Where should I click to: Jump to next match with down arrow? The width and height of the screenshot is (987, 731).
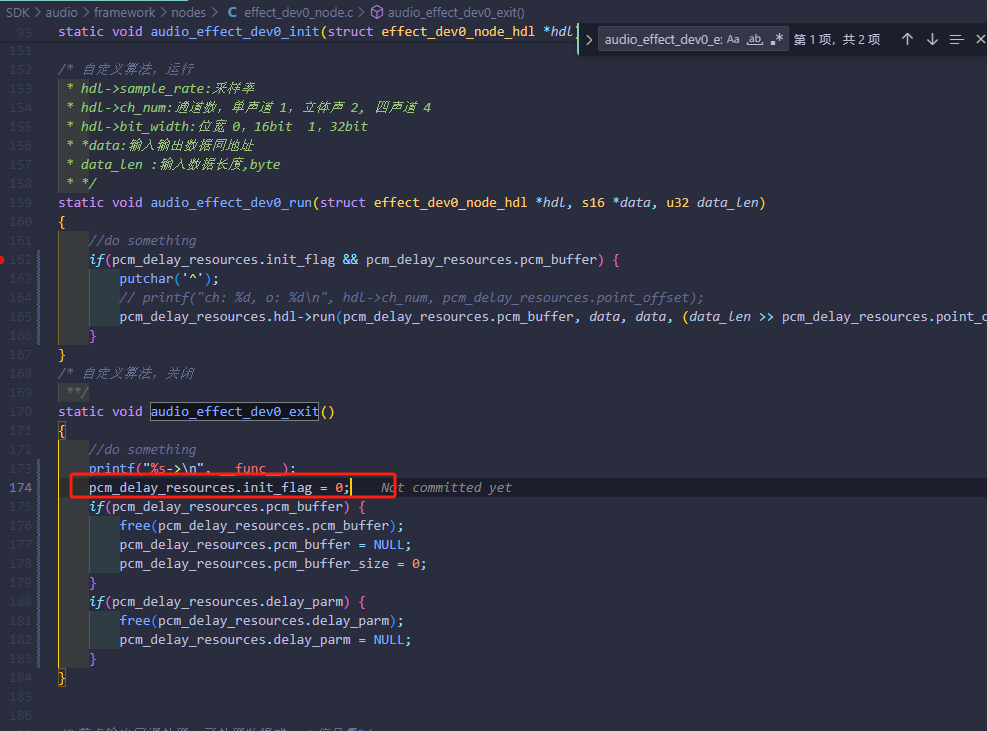pos(932,40)
